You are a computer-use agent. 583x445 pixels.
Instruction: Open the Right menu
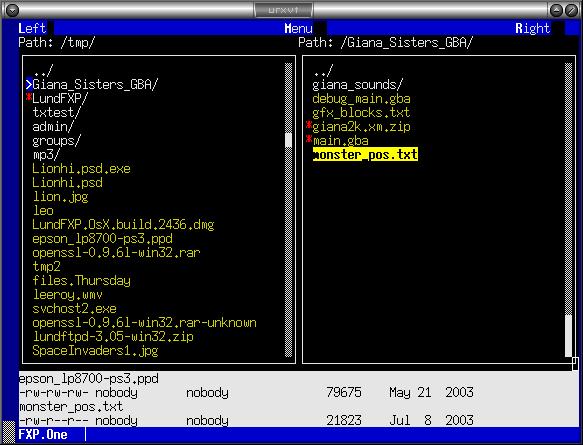(532, 28)
